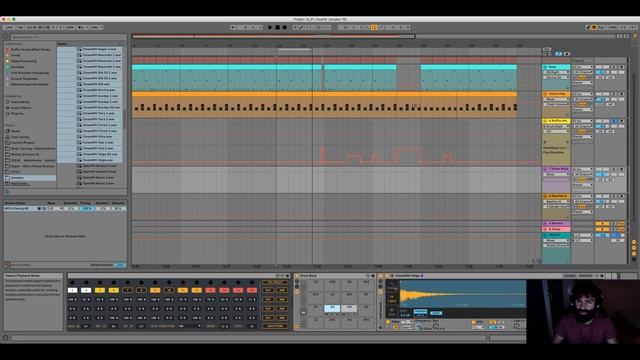640x360 pixels.
Task: Click browser file list scrollbar
Action: coord(124,118)
